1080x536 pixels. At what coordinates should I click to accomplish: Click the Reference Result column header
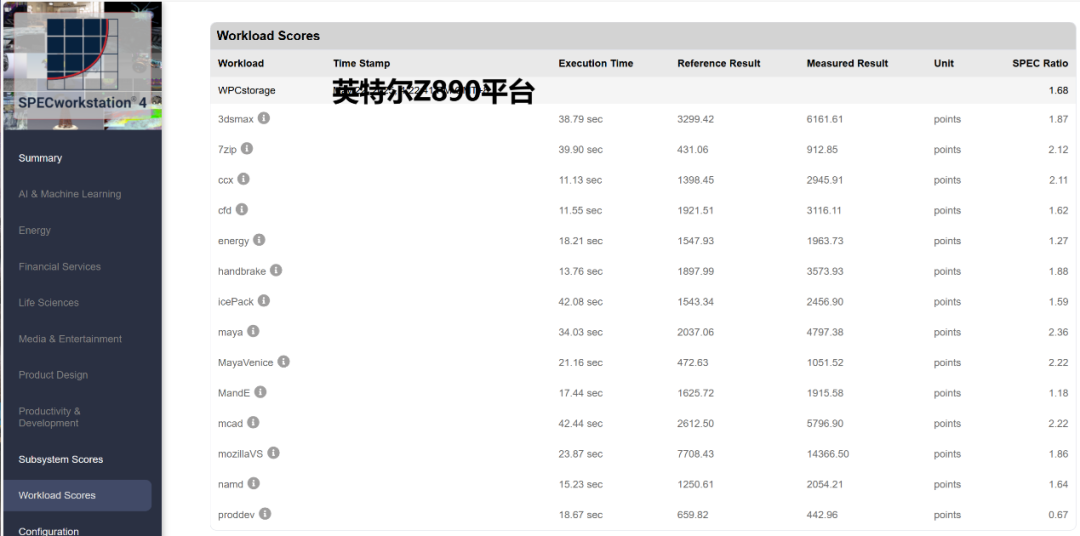click(718, 63)
